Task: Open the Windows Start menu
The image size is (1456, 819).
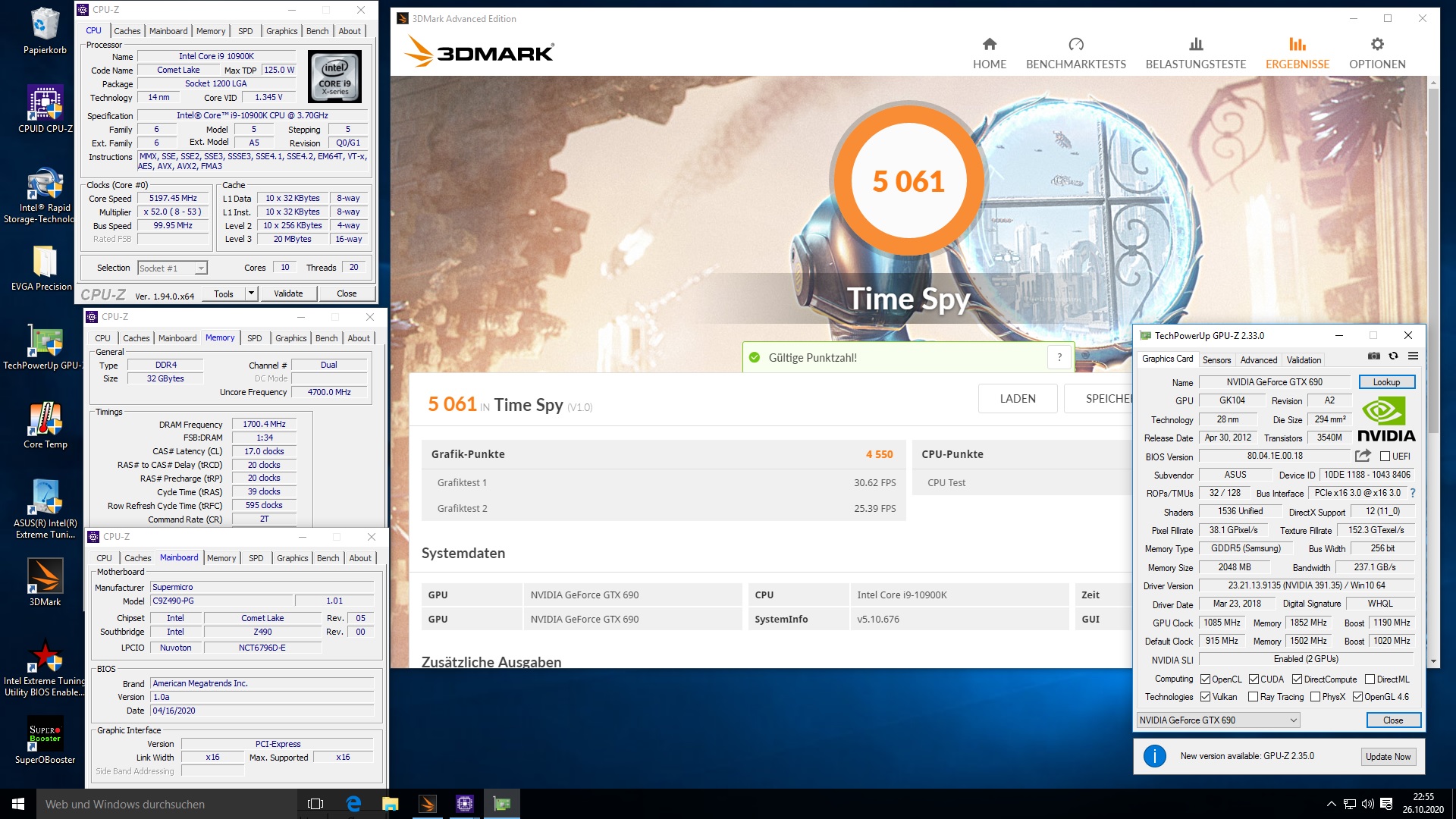Action: (x=18, y=804)
